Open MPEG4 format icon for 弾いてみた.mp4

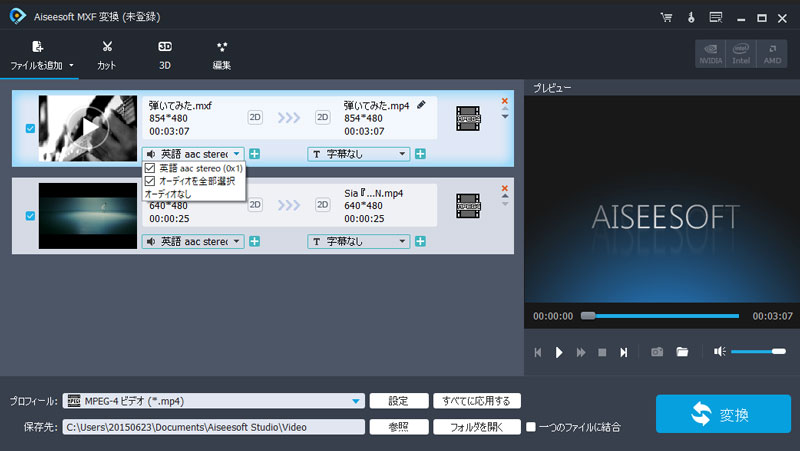[x=468, y=118]
